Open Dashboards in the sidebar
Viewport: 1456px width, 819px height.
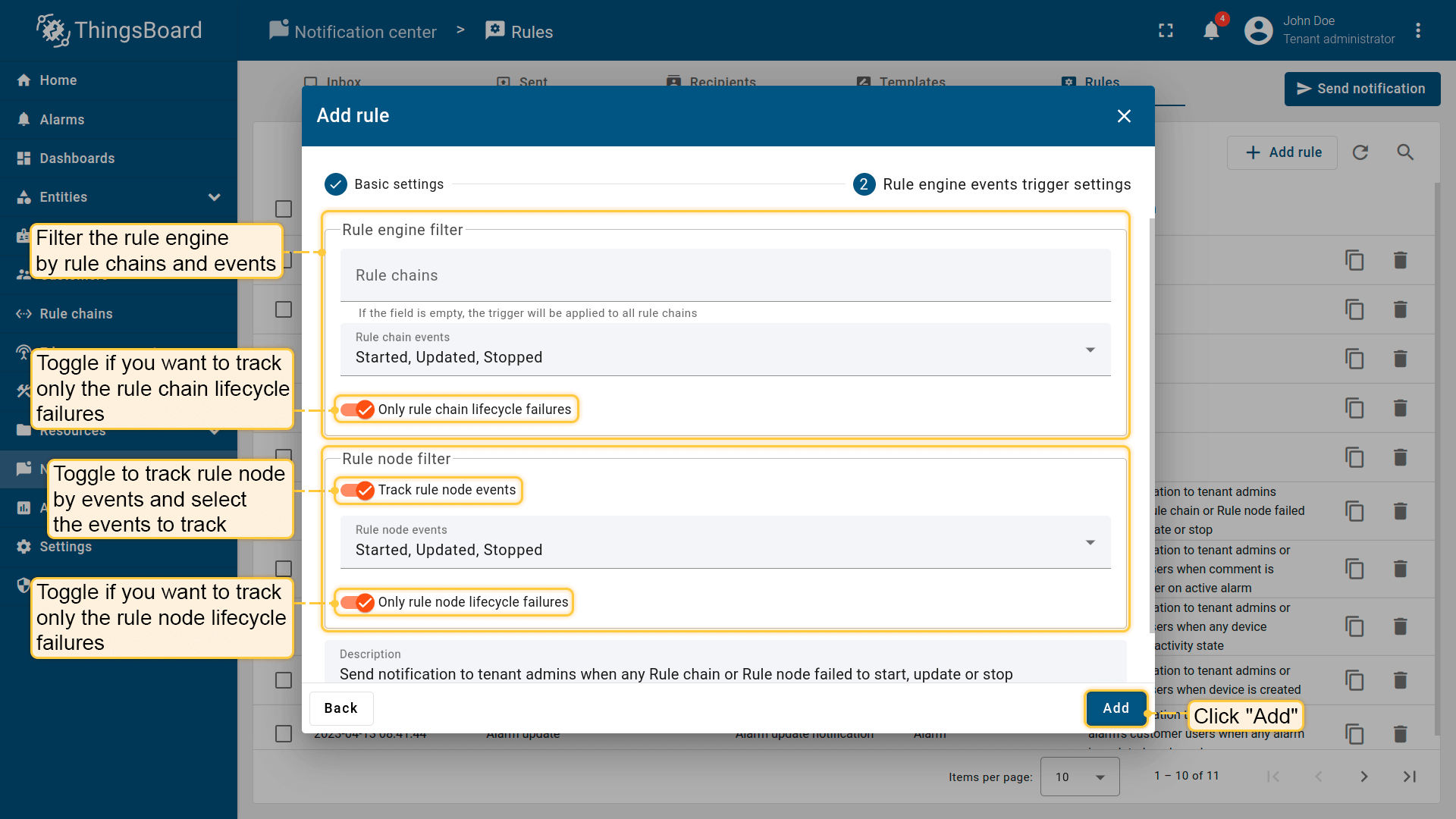pyautogui.click(x=77, y=158)
